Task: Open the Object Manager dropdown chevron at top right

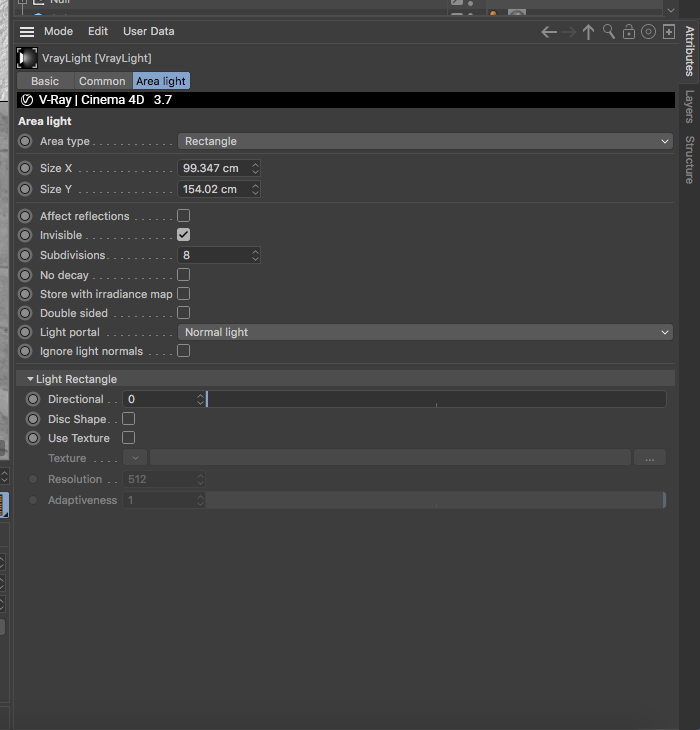Action: pos(671,10)
